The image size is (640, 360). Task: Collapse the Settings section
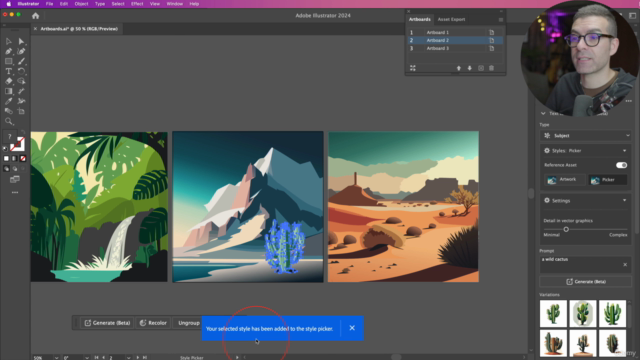tap(624, 200)
